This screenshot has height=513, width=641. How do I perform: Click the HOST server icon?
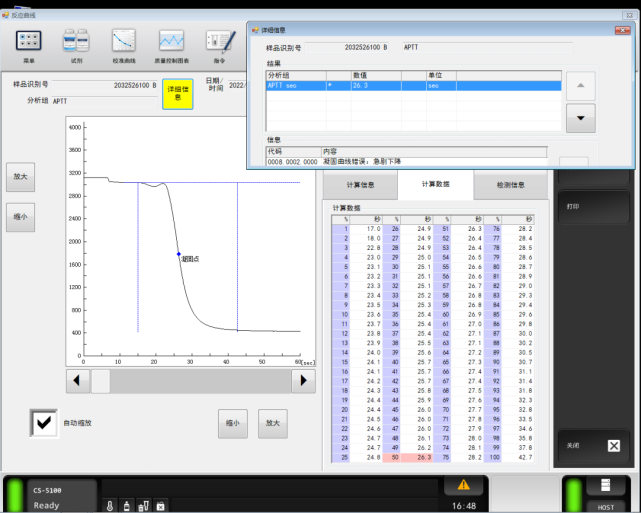[605, 485]
